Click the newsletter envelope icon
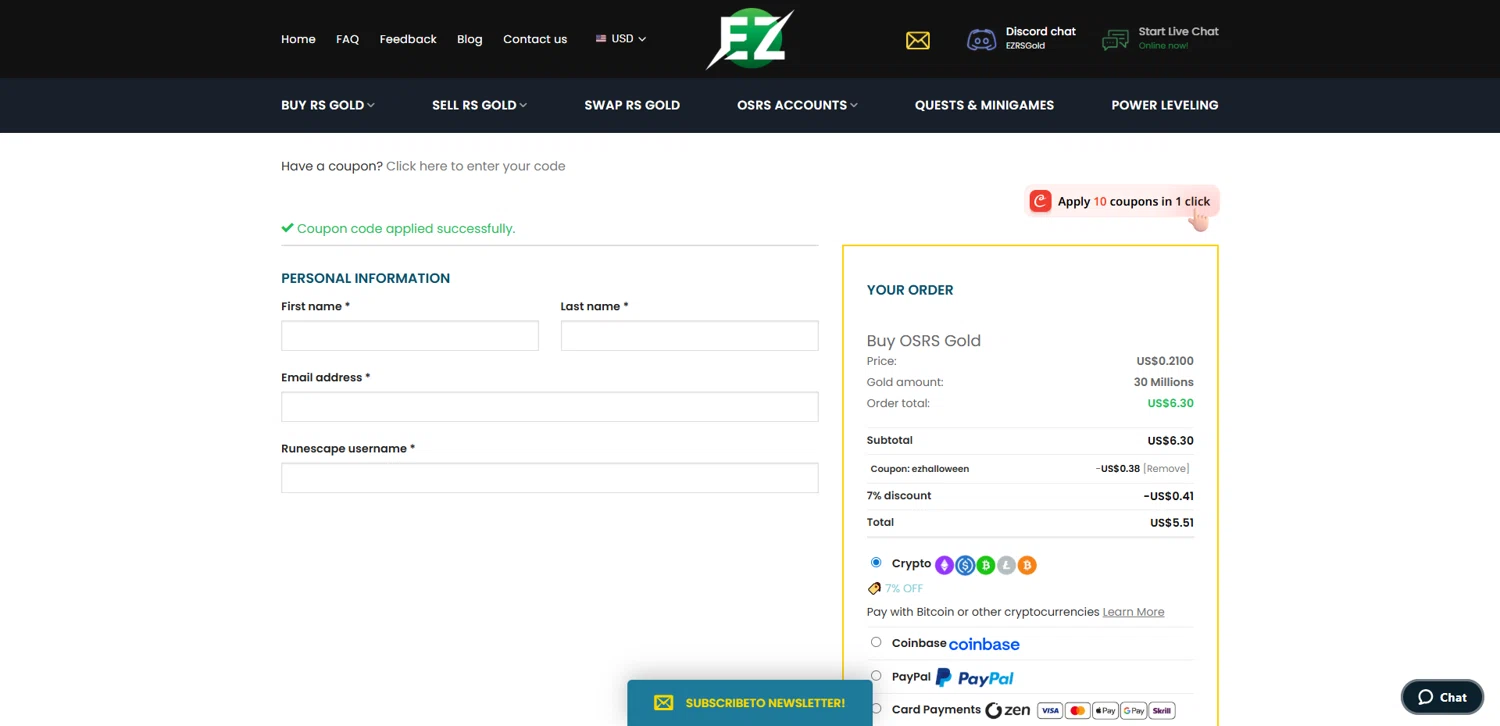Screen dimensions: 1500x726 [664, 703]
